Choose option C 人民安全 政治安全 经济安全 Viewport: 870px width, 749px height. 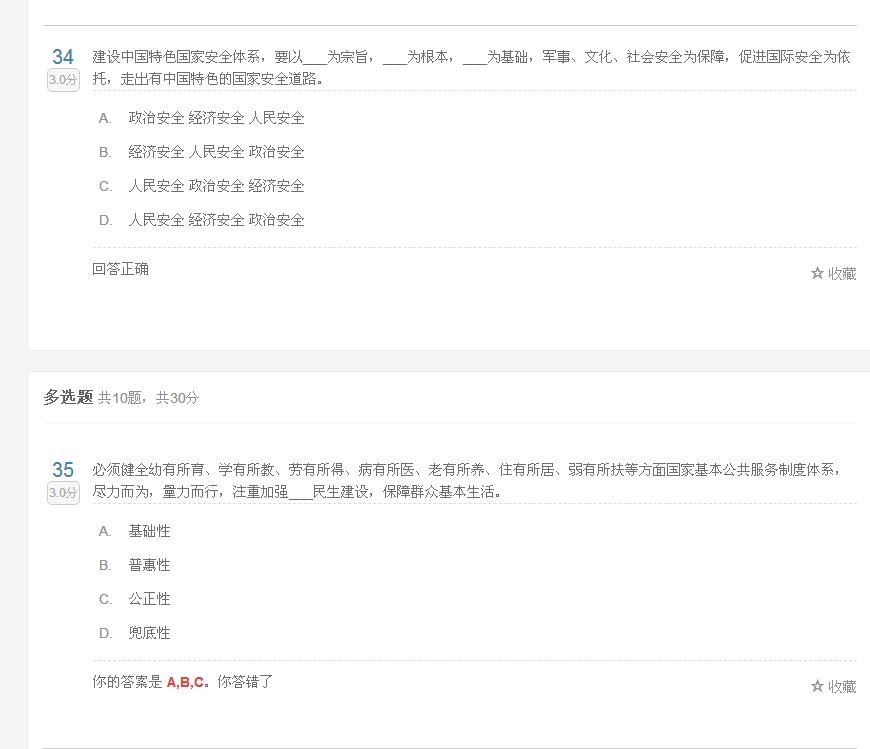(201, 186)
